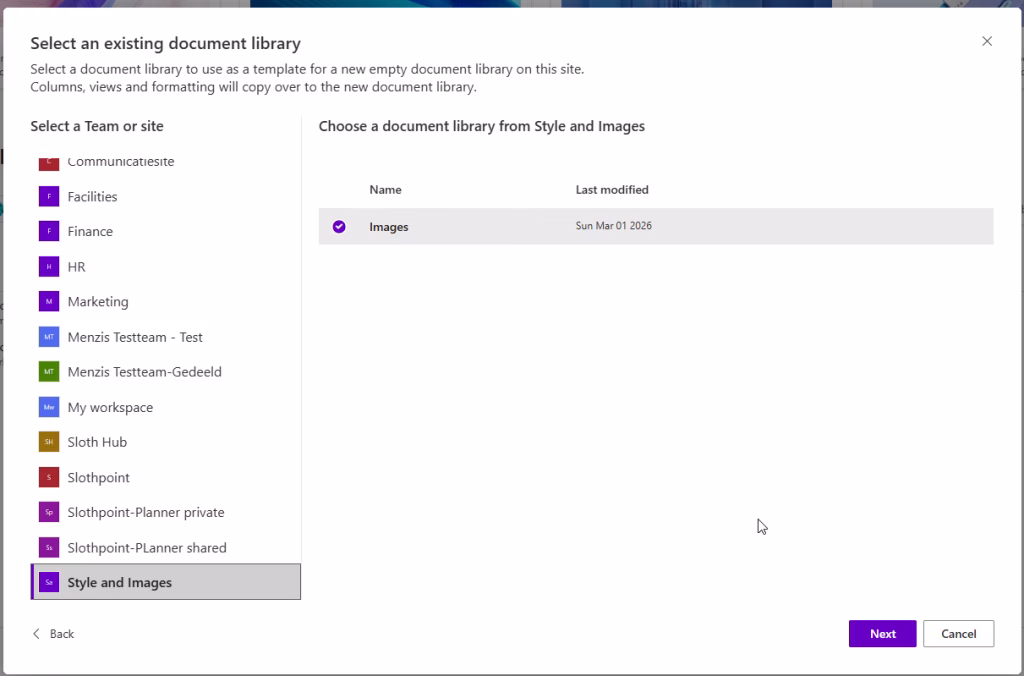Close the document library dialog
Image resolution: width=1024 pixels, height=676 pixels.
[x=987, y=41]
